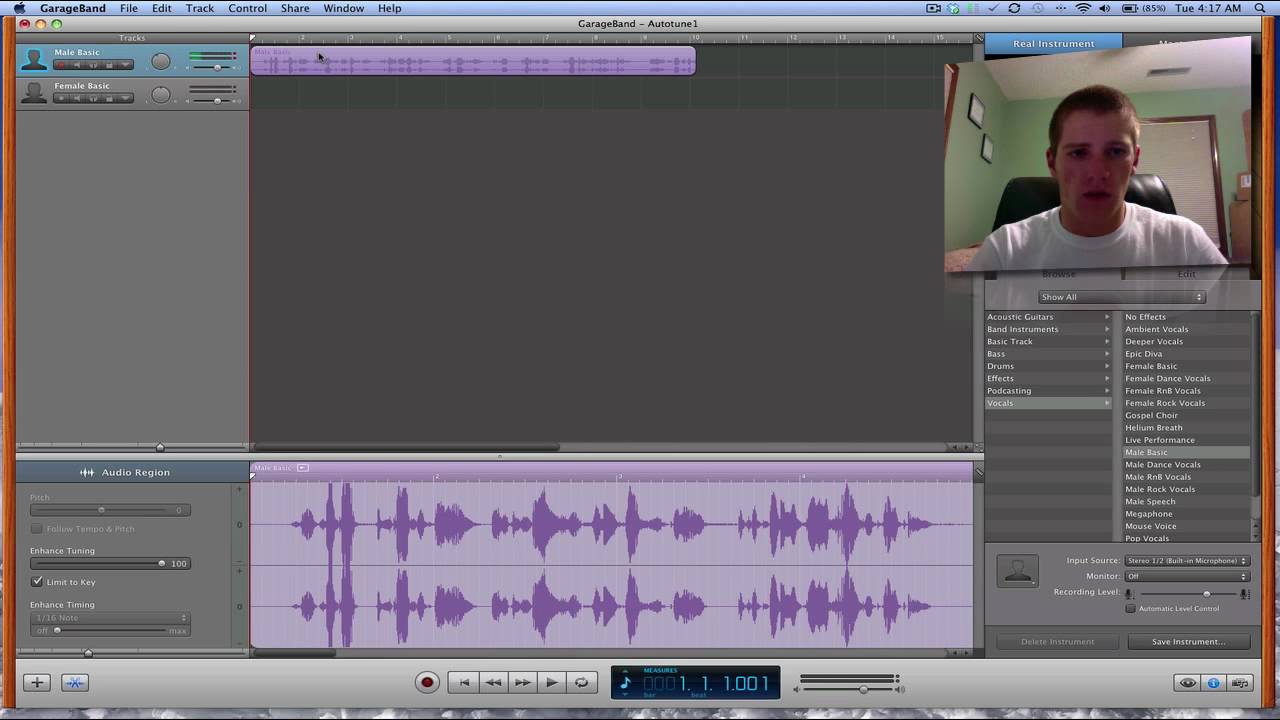Select the Mouse Voice preset
The height and width of the screenshot is (720, 1280).
[1186, 526]
